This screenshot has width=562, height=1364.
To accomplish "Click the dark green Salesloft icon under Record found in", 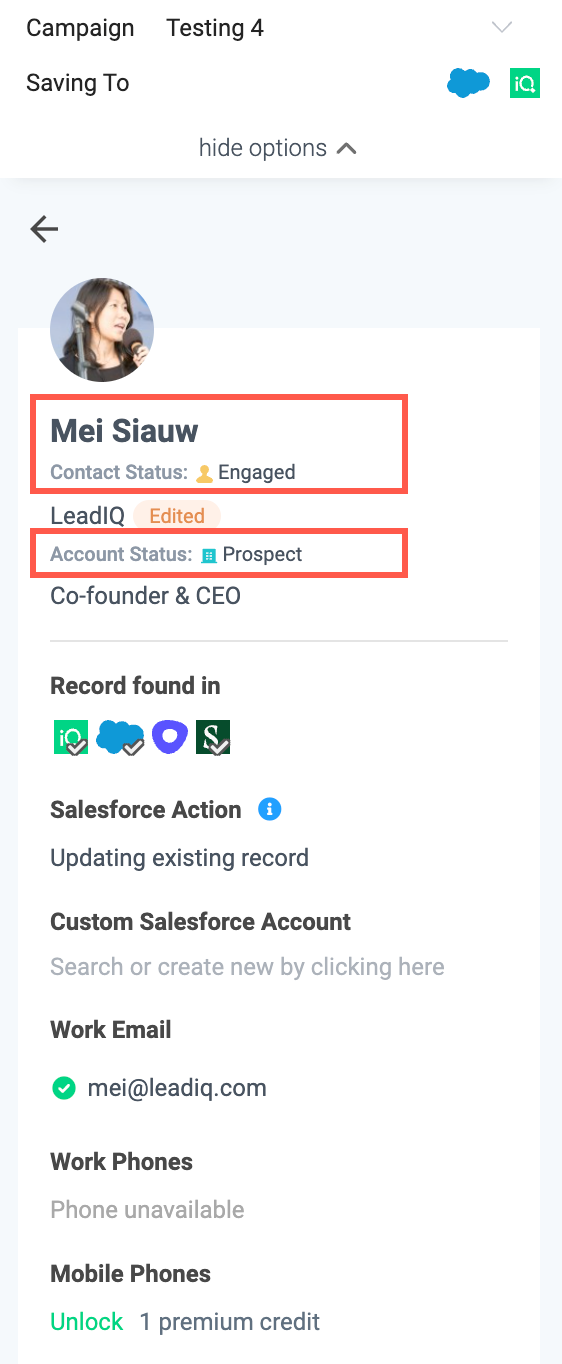I will coord(213,737).
